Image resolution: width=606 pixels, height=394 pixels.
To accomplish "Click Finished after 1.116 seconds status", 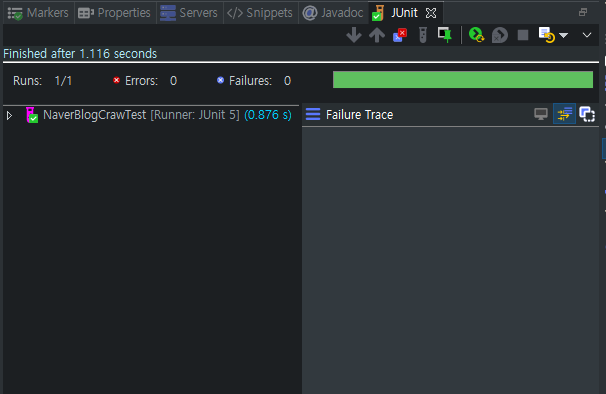I will tap(80, 54).
